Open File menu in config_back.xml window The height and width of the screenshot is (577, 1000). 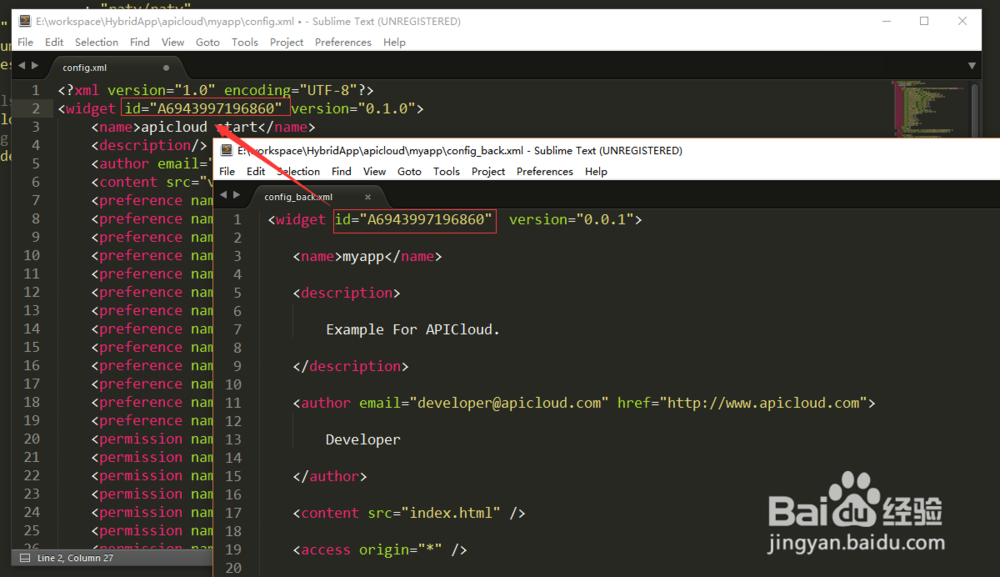227,172
